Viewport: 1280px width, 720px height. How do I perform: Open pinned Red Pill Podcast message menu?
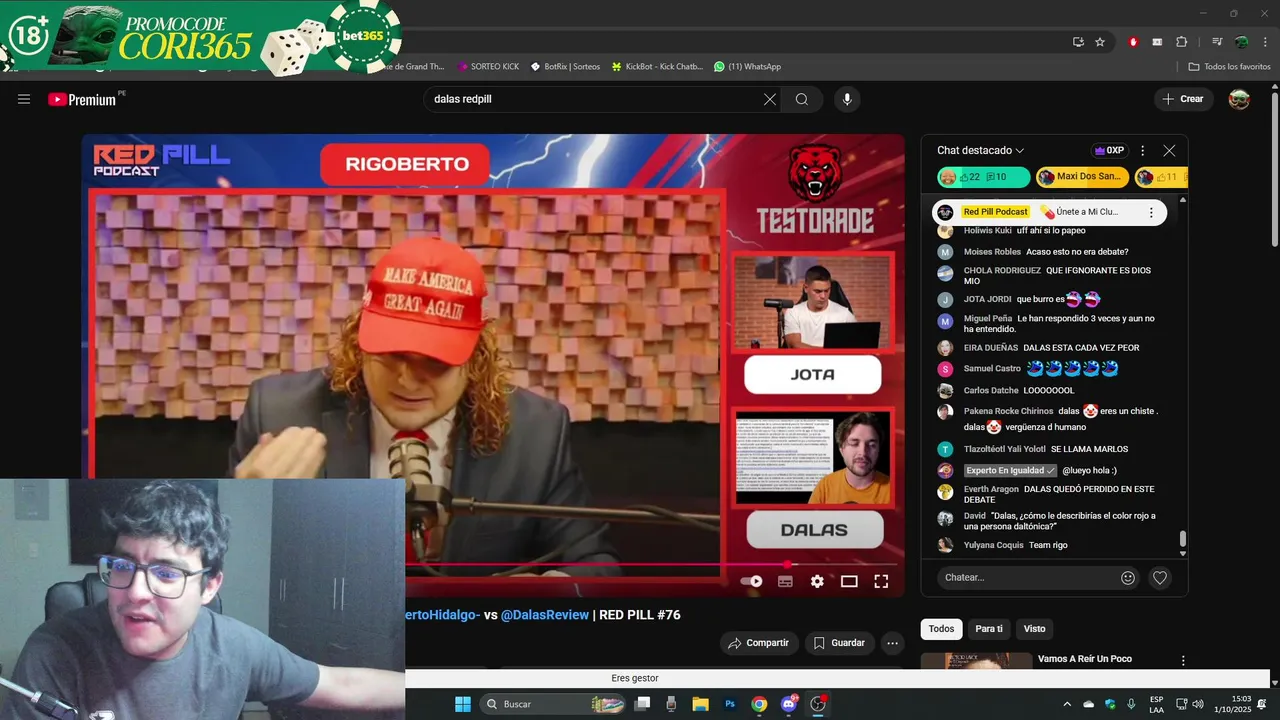pos(1151,212)
